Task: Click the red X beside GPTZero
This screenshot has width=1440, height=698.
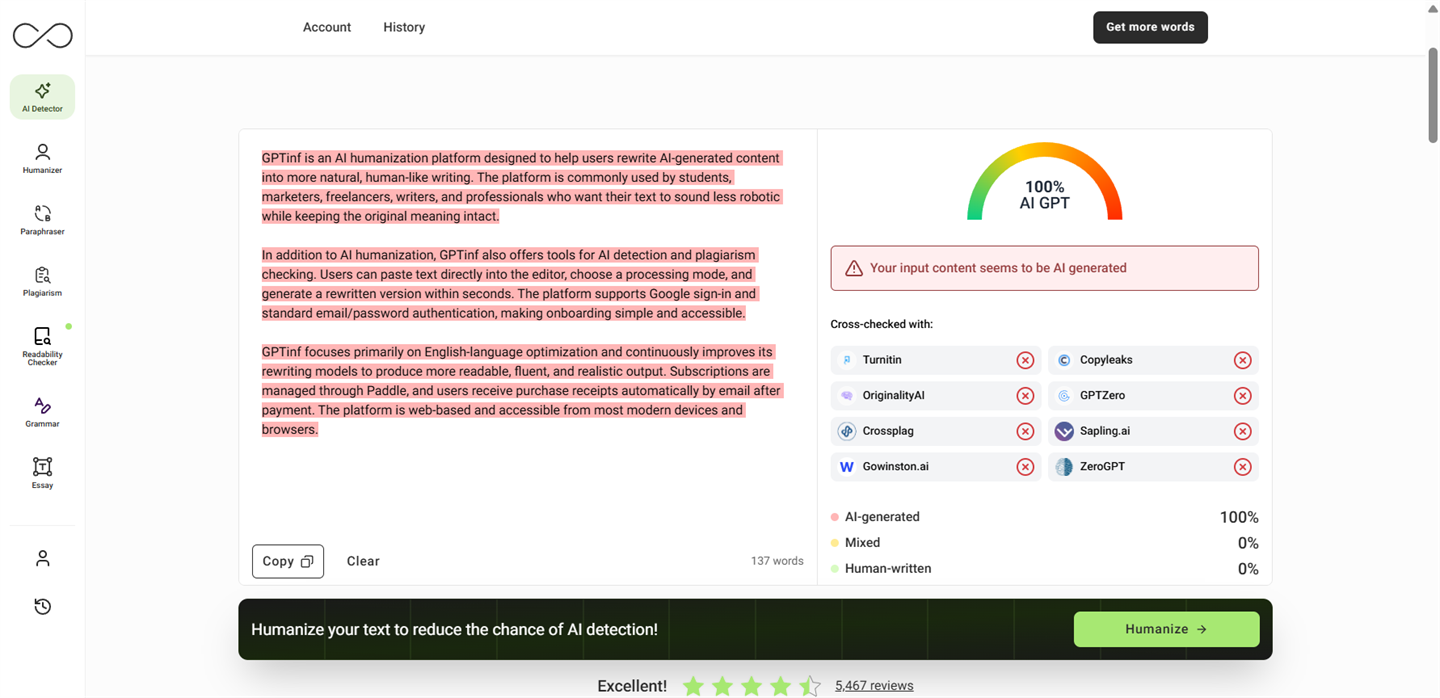Action: click(1242, 396)
